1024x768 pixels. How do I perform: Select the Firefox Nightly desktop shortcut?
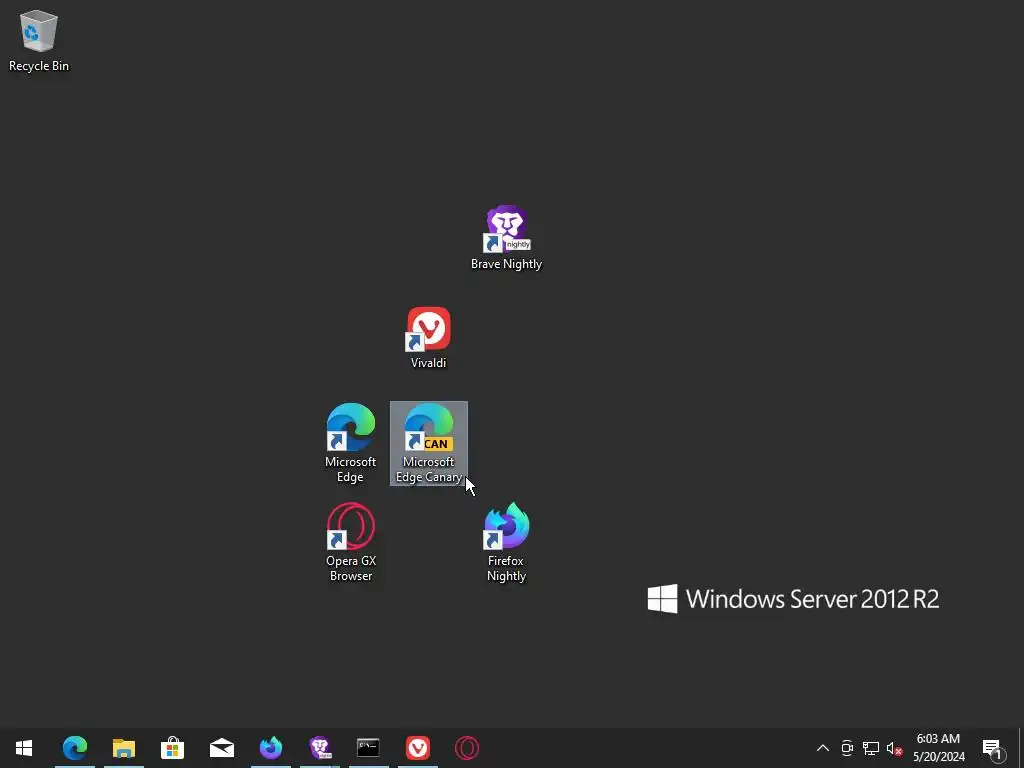click(x=506, y=542)
